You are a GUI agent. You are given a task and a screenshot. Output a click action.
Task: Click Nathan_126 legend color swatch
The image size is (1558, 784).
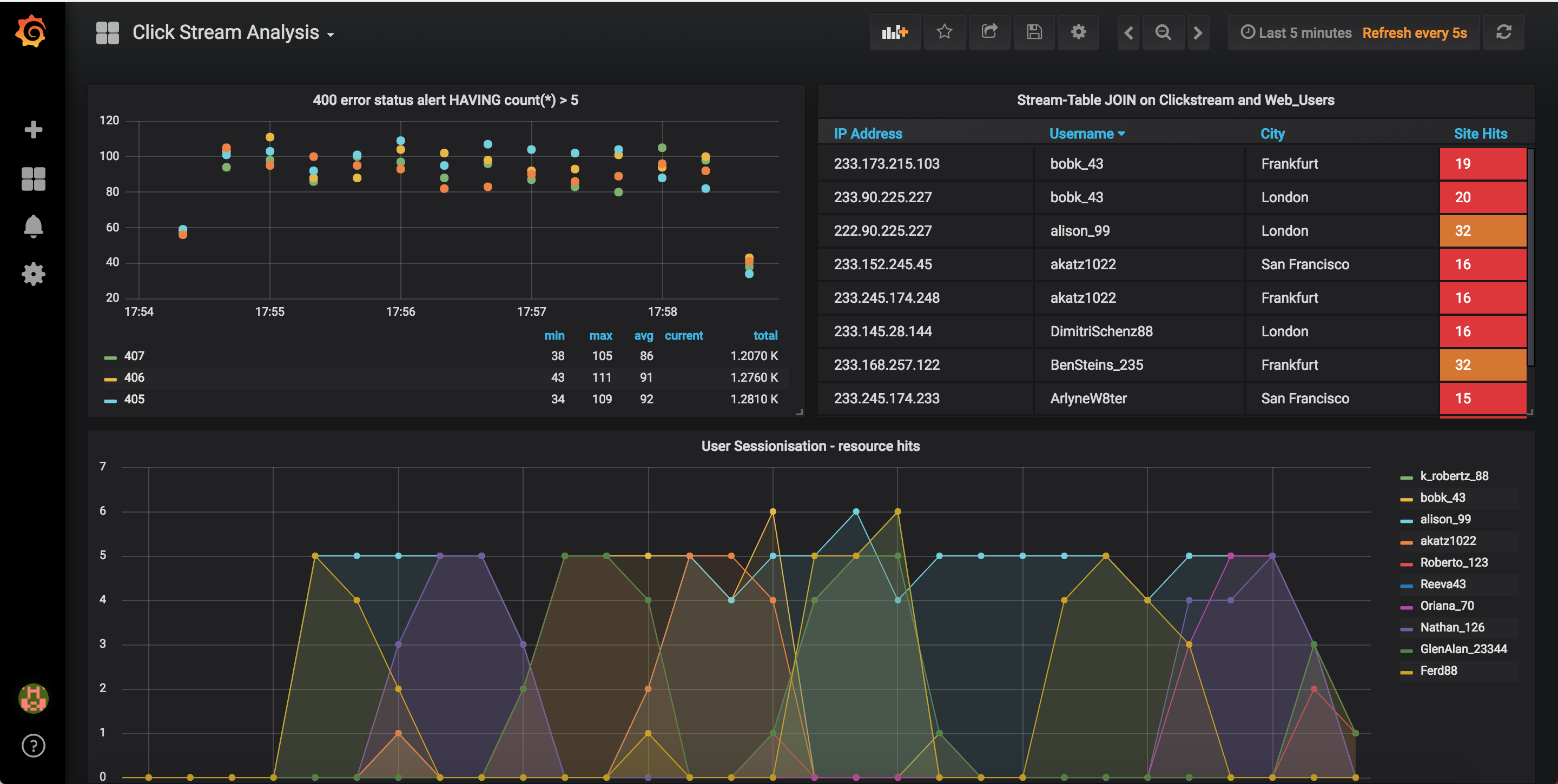tap(1406, 629)
